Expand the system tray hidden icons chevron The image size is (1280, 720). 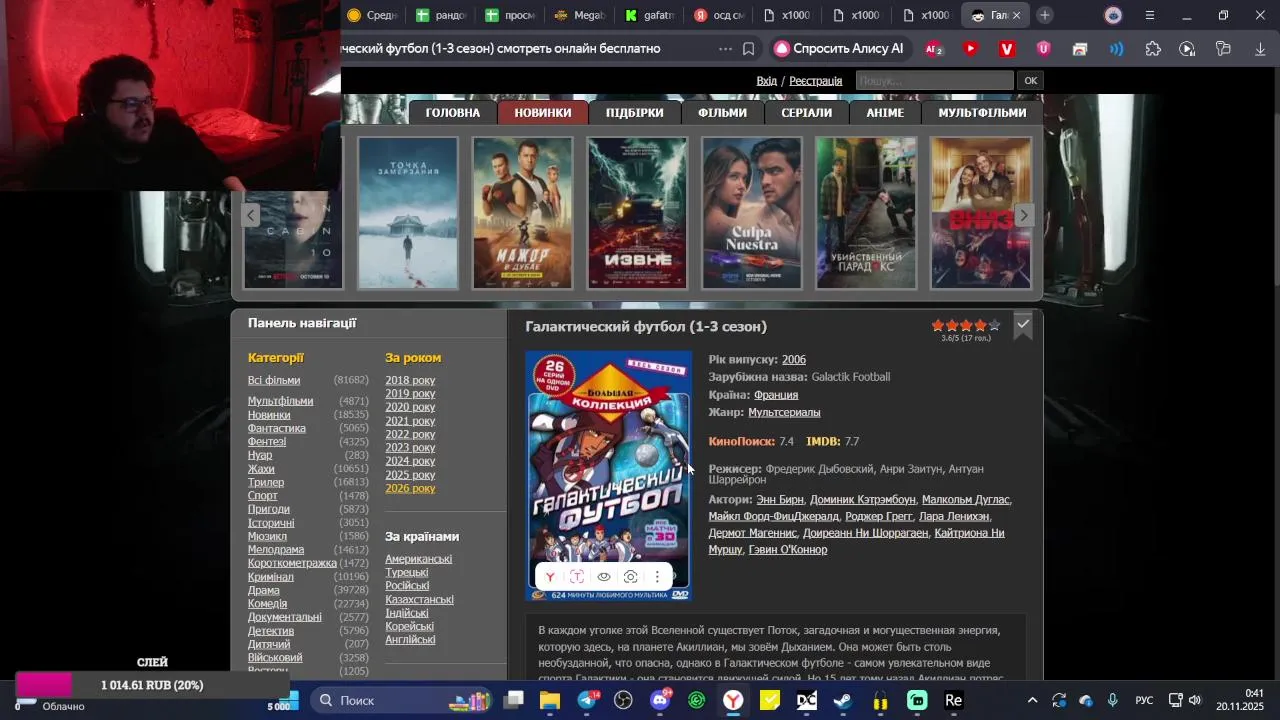click(x=1032, y=700)
